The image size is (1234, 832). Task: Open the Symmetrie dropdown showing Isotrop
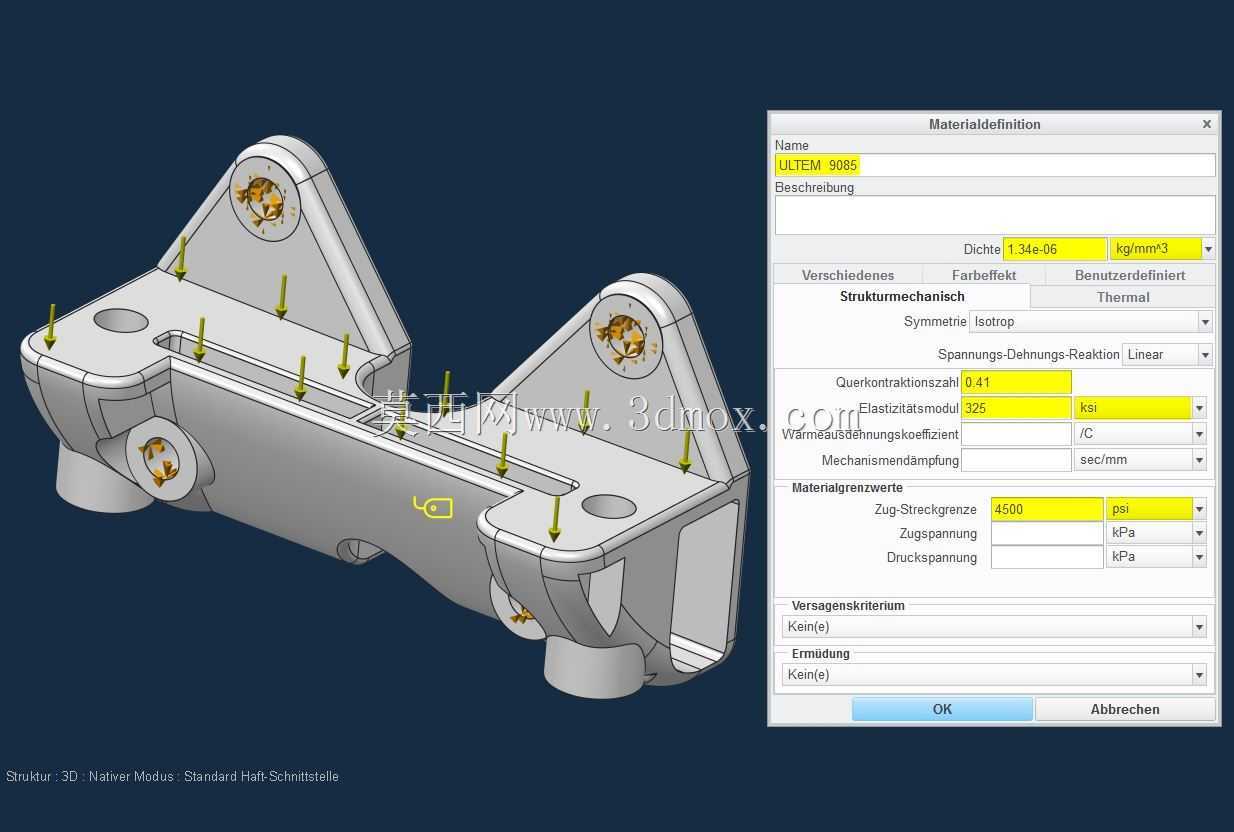1091,322
